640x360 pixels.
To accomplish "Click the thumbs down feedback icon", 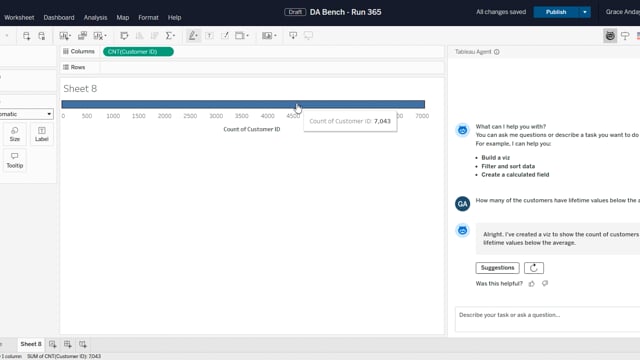I will coord(545,283).
